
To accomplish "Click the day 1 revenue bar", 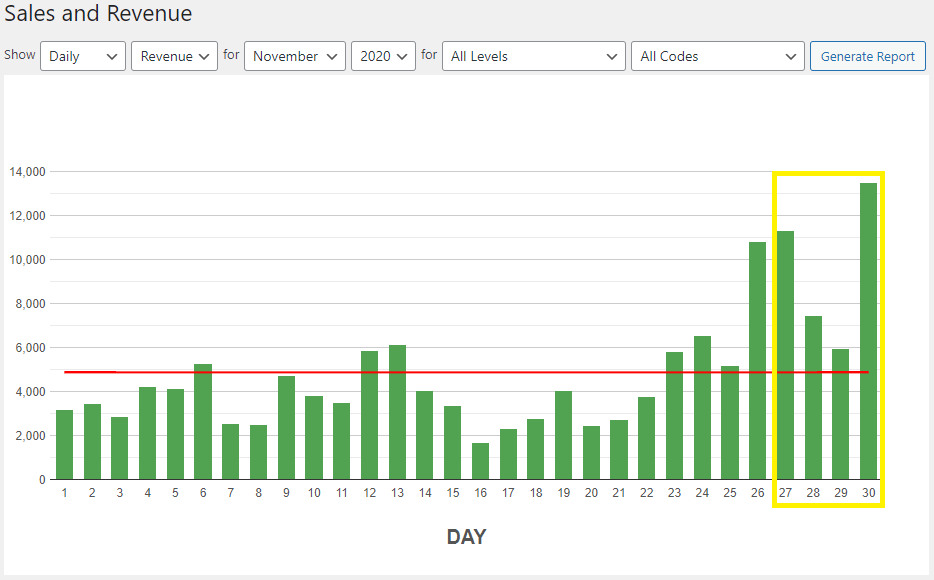I will point(65,444).
